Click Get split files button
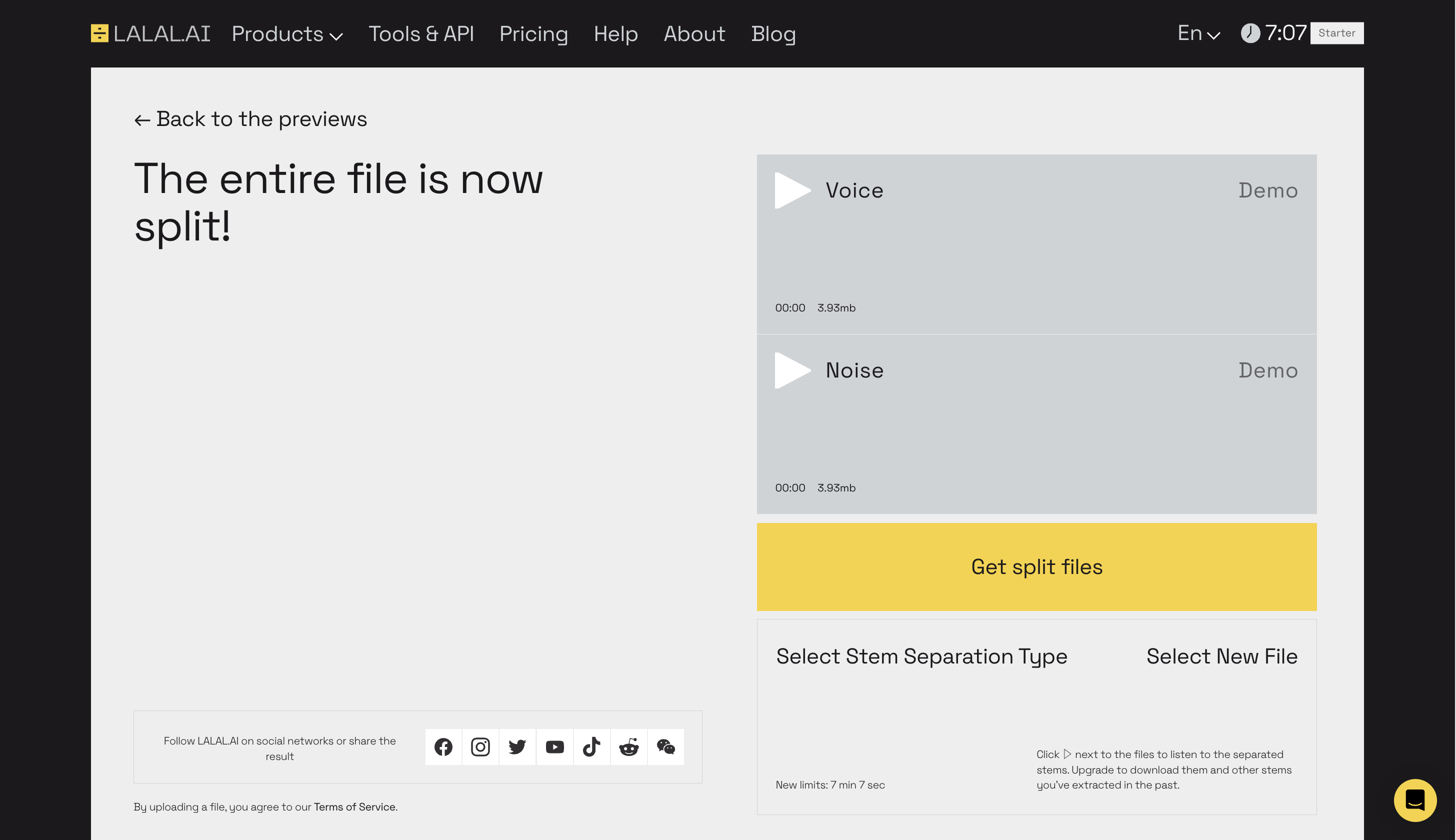The width and height of the screenshot is (1456, 840). click(1037, 567)
